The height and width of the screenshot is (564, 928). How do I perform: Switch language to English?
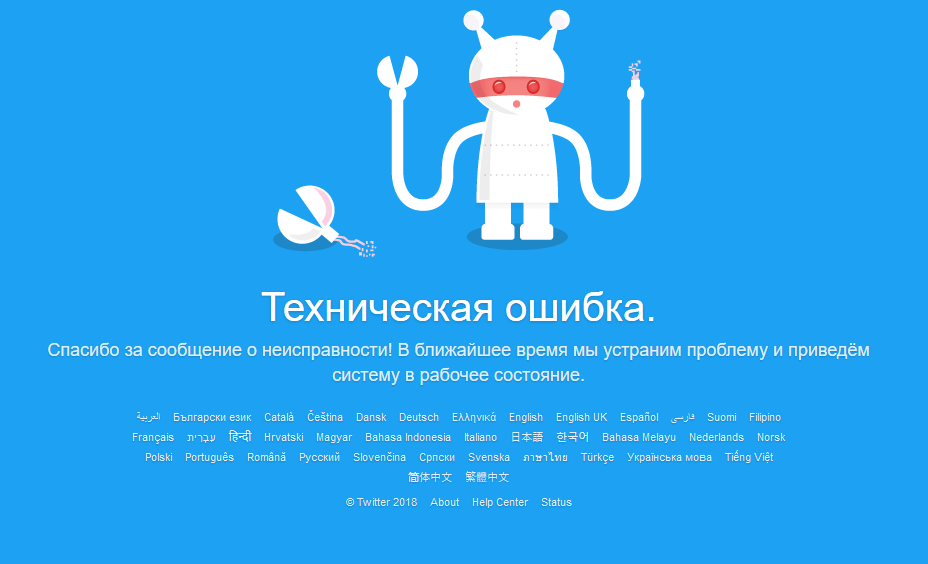click(x=526, y=417)
